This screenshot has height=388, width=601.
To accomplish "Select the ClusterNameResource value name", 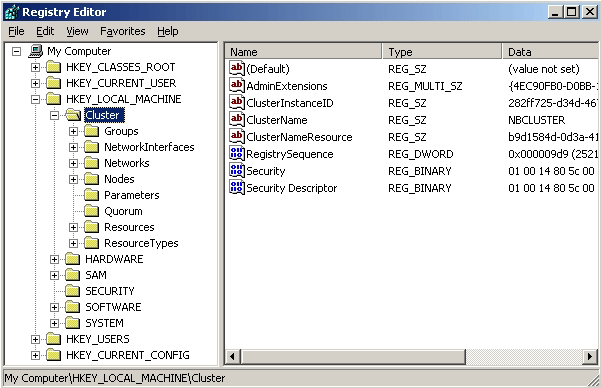I will [299, 137].
